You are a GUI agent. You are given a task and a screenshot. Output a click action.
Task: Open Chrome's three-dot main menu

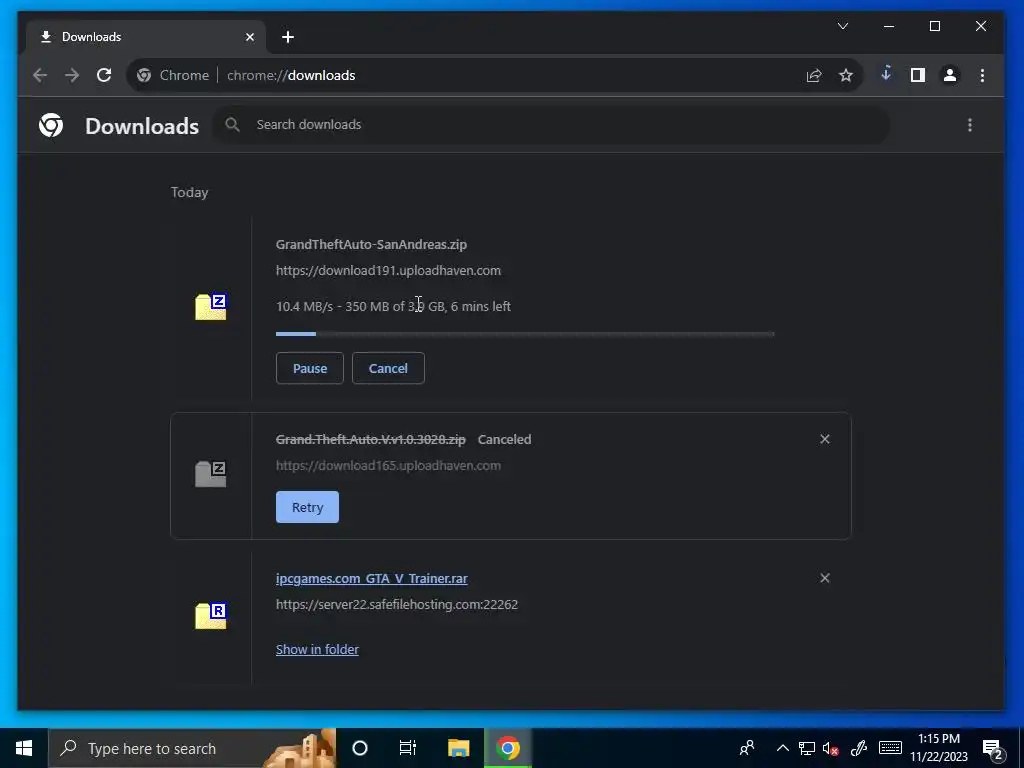pyautogui.click(x=982, y=75)
